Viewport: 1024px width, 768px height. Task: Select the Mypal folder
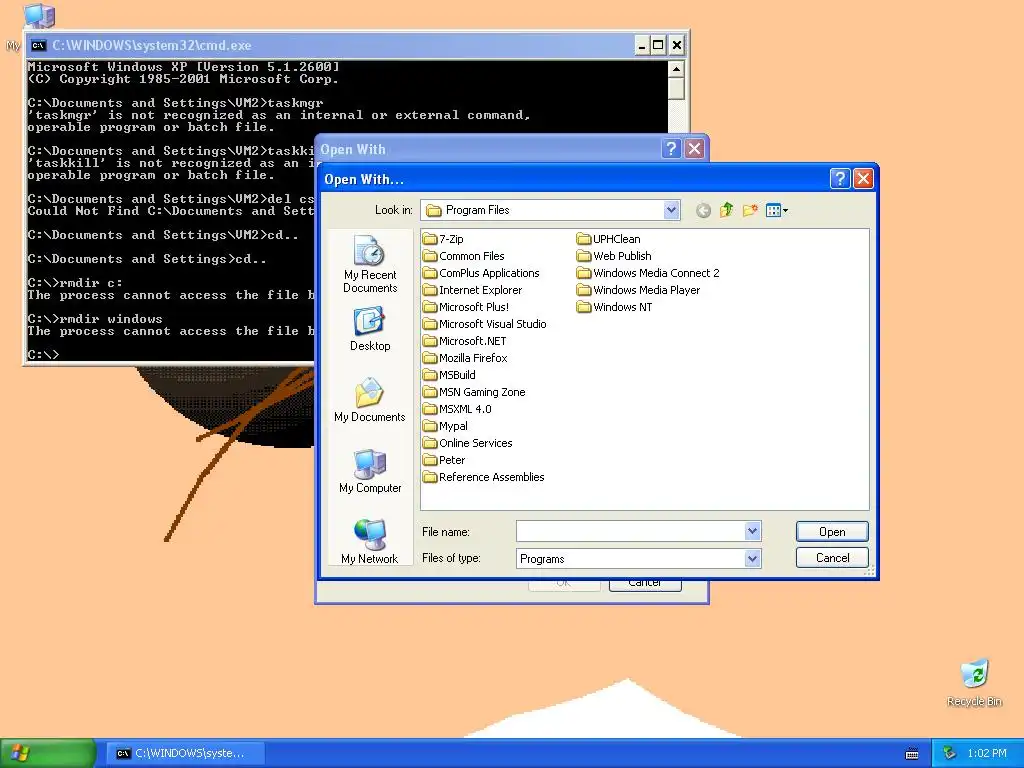tap(445, 426)
